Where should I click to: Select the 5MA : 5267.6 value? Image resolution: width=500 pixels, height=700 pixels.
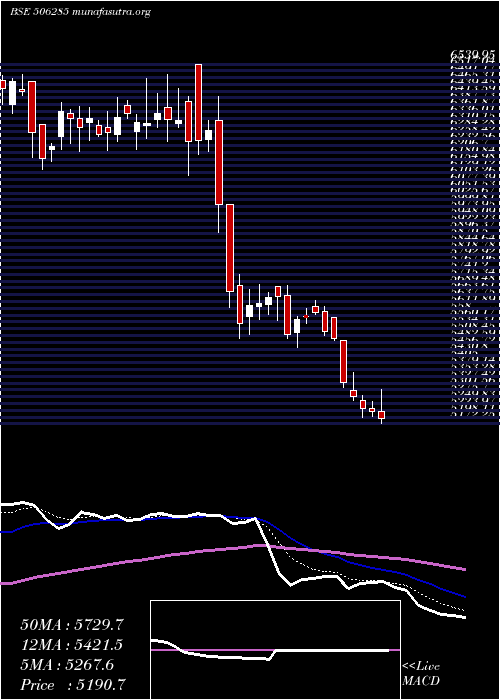67,665
